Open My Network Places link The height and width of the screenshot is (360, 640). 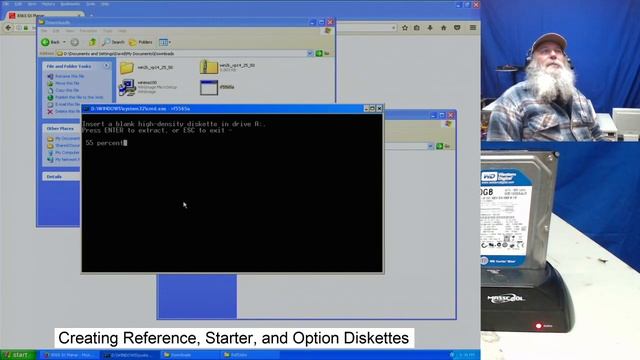64,160
